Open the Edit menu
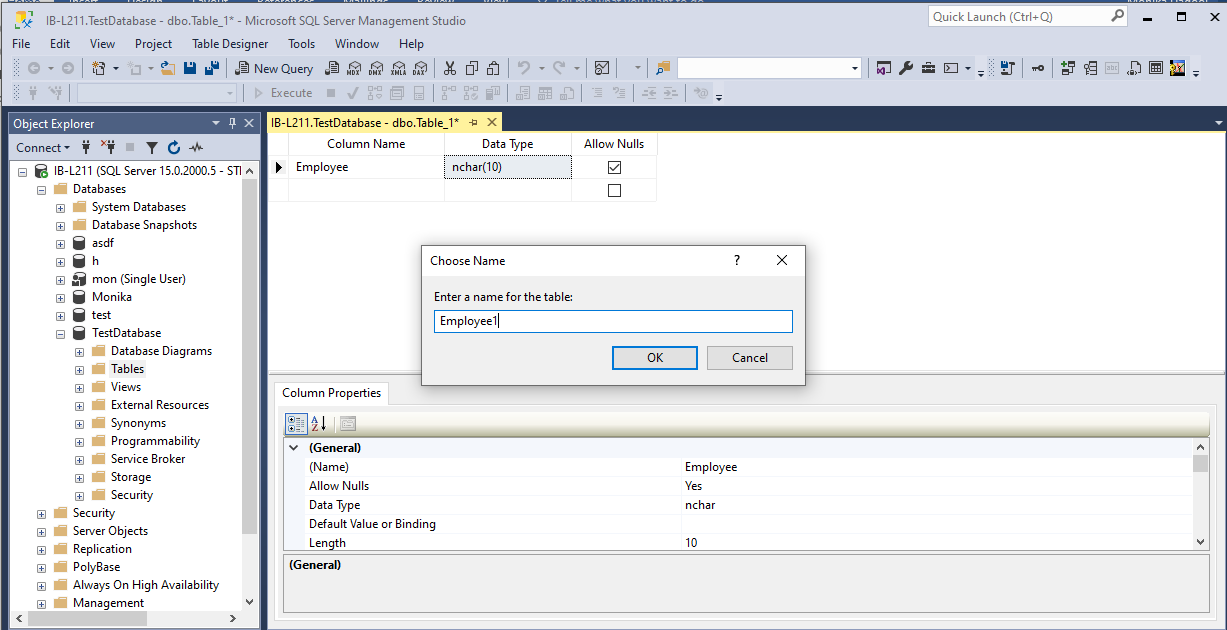 pos(60,43)
